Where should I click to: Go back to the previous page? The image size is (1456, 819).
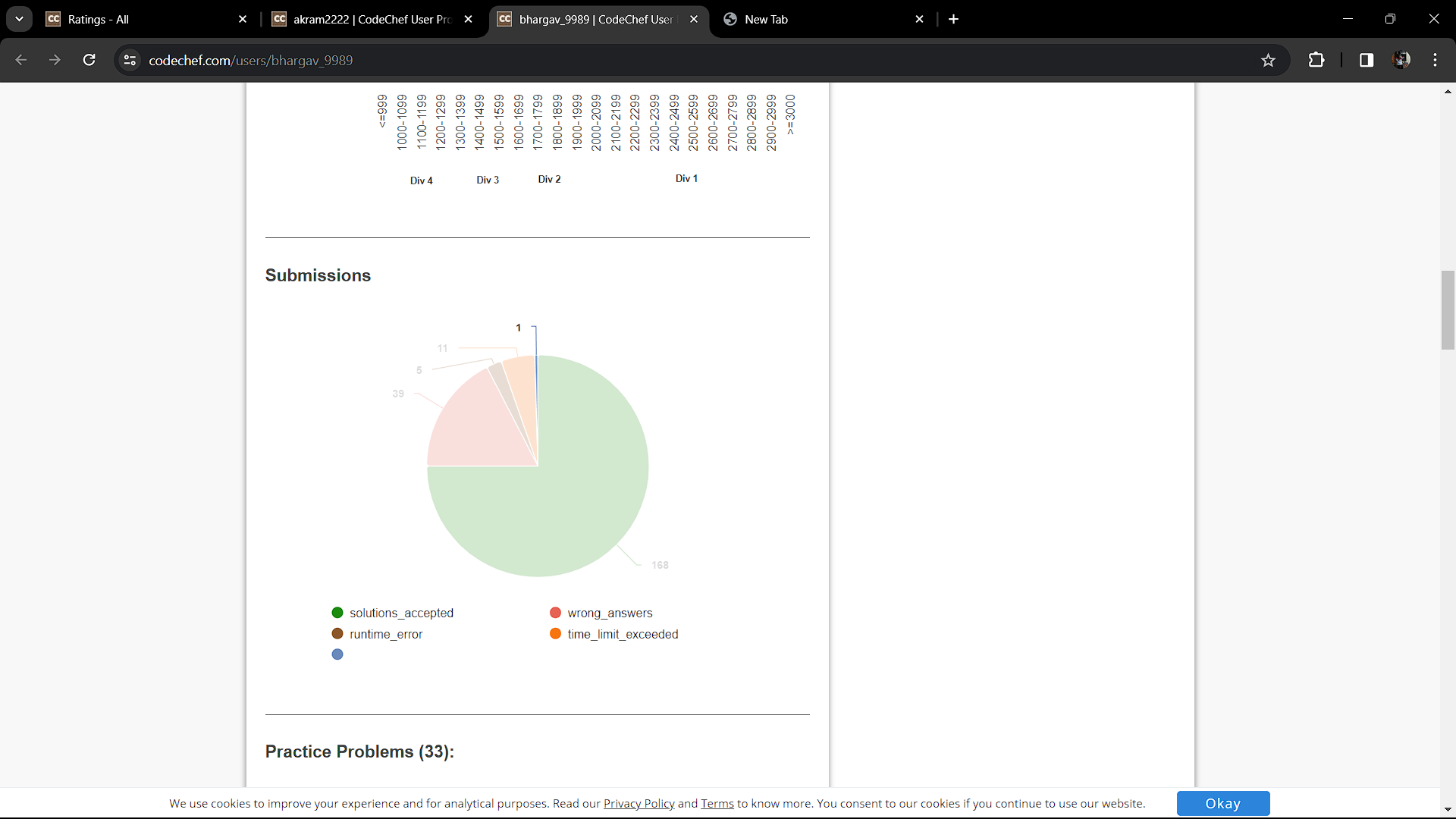21,60
